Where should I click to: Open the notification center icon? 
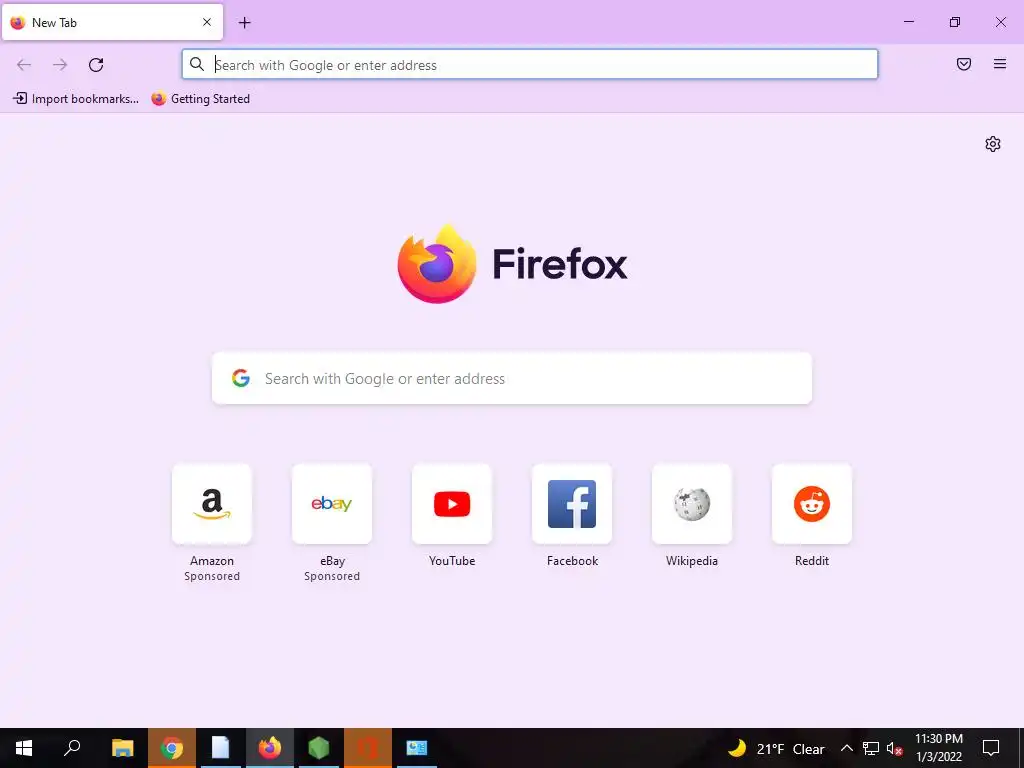pos(991,748)
